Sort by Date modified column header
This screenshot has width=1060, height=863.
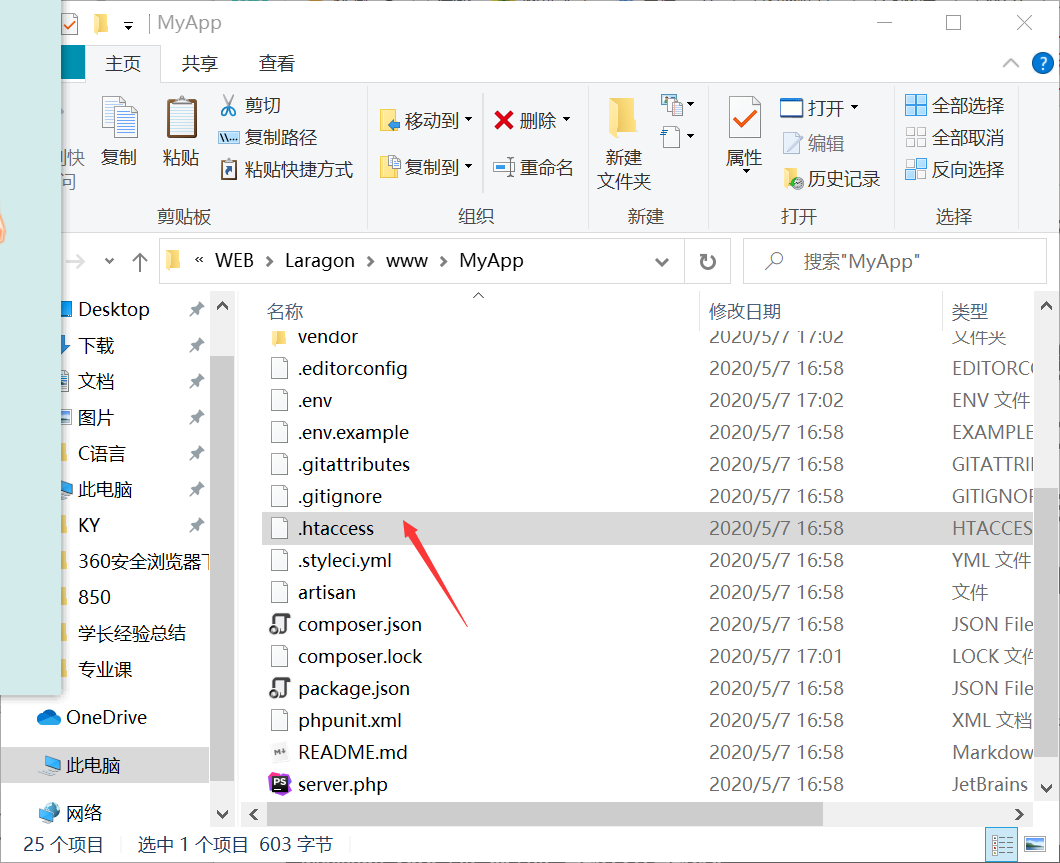744,312
